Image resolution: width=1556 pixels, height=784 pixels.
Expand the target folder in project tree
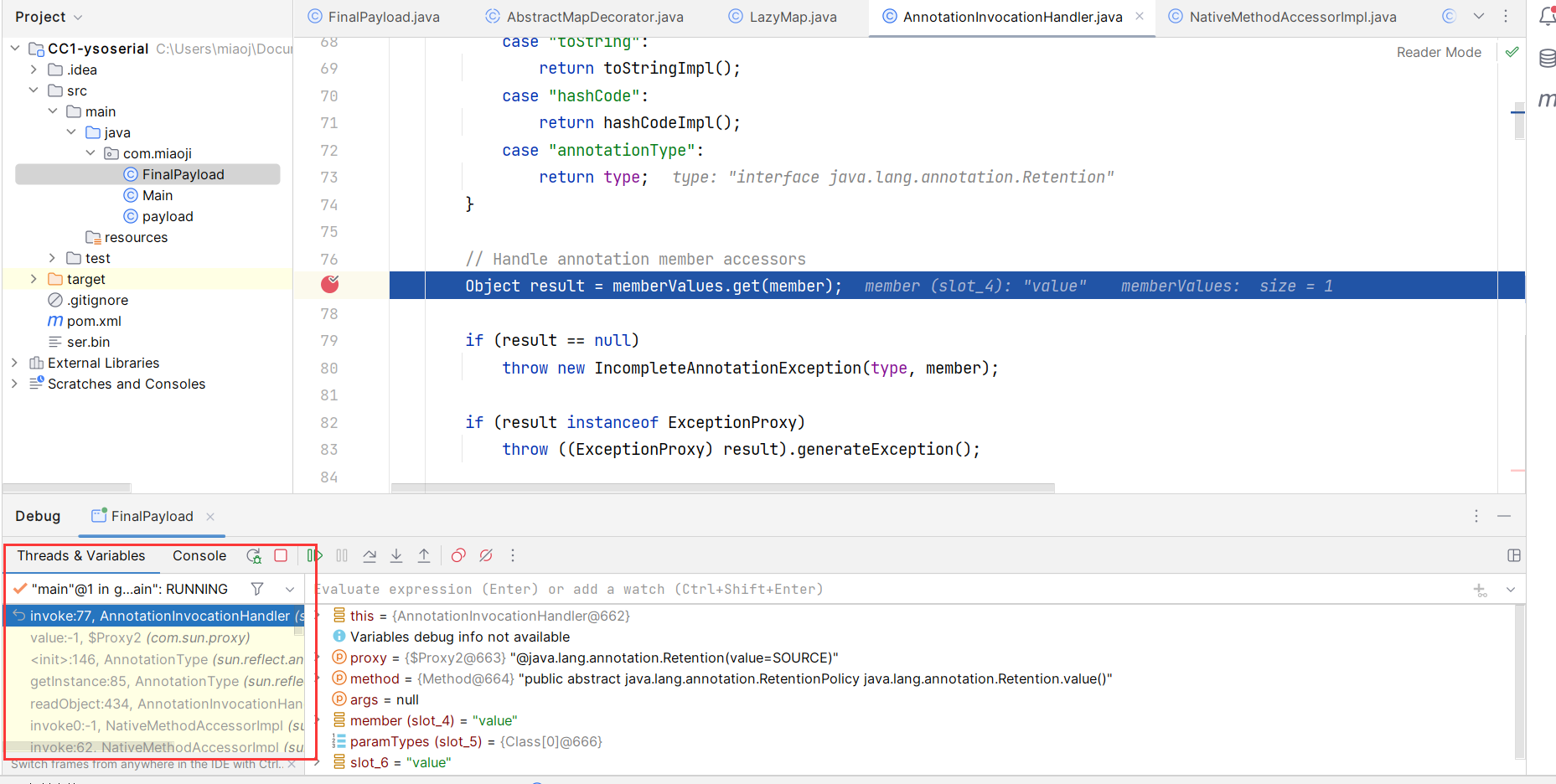[x=34, y=279]
